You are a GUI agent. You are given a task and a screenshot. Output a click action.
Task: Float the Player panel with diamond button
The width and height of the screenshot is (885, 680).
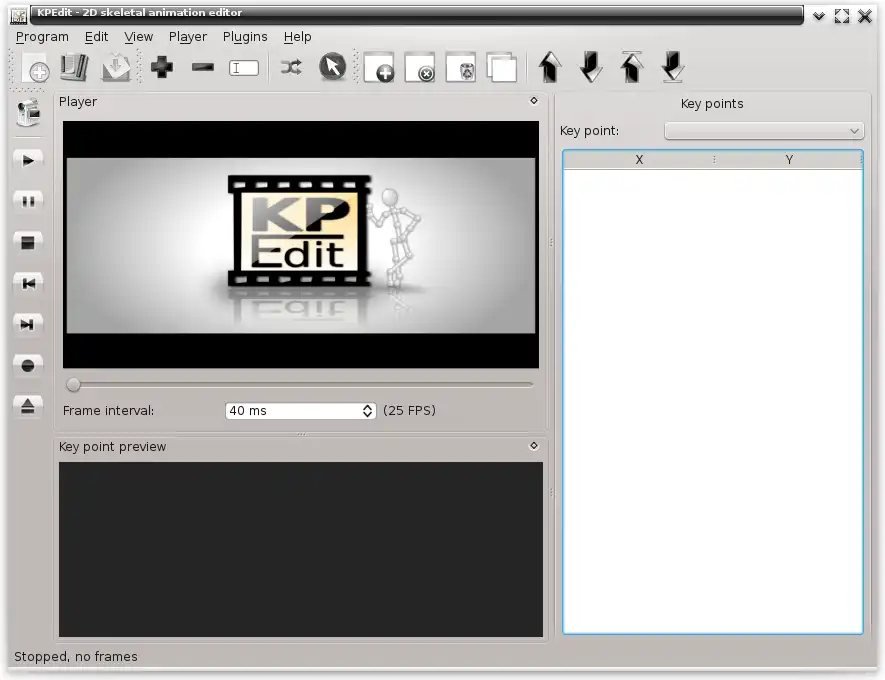point(534,101)
